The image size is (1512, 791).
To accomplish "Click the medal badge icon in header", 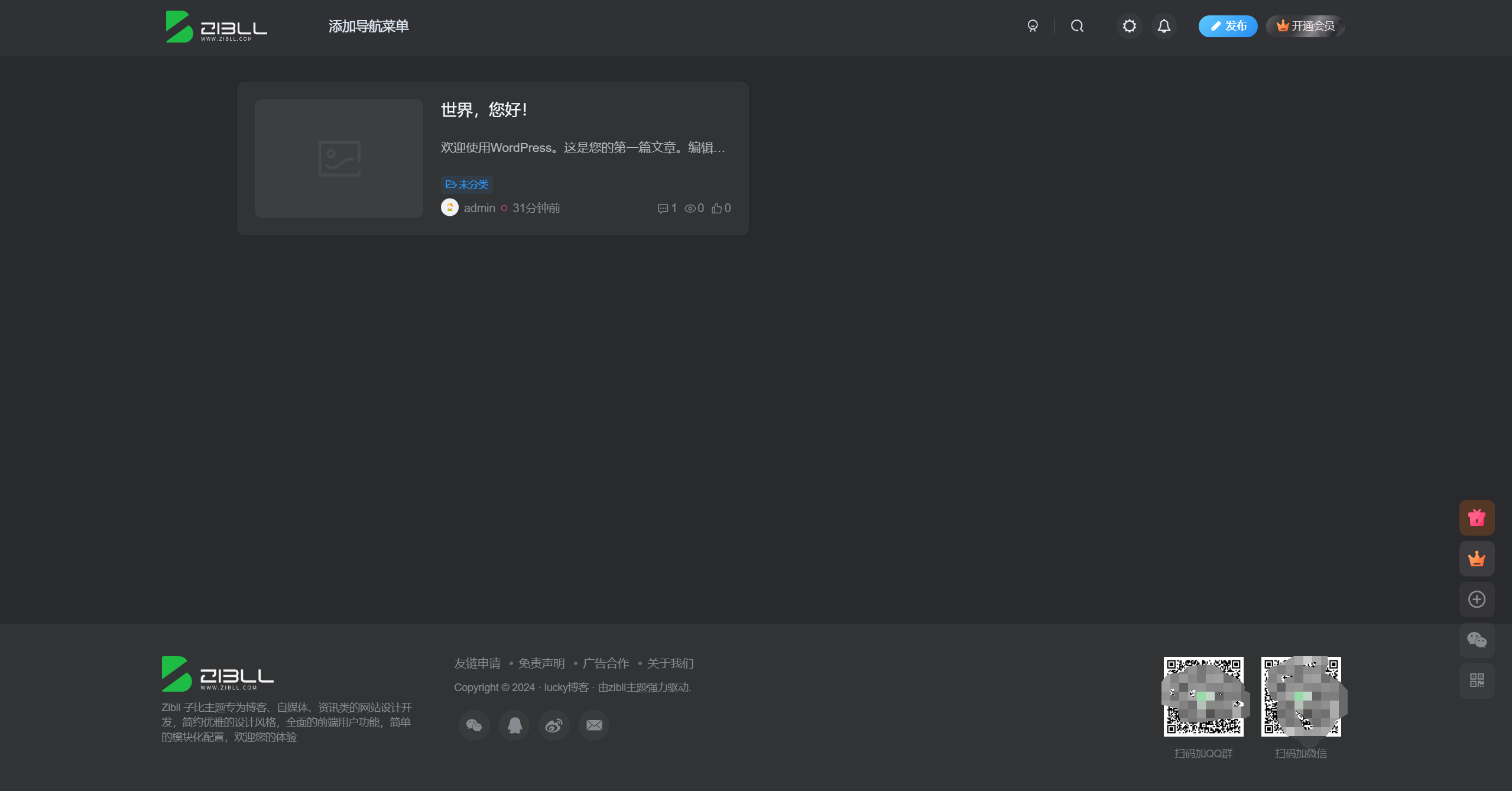I will [x=1032, y=26].
